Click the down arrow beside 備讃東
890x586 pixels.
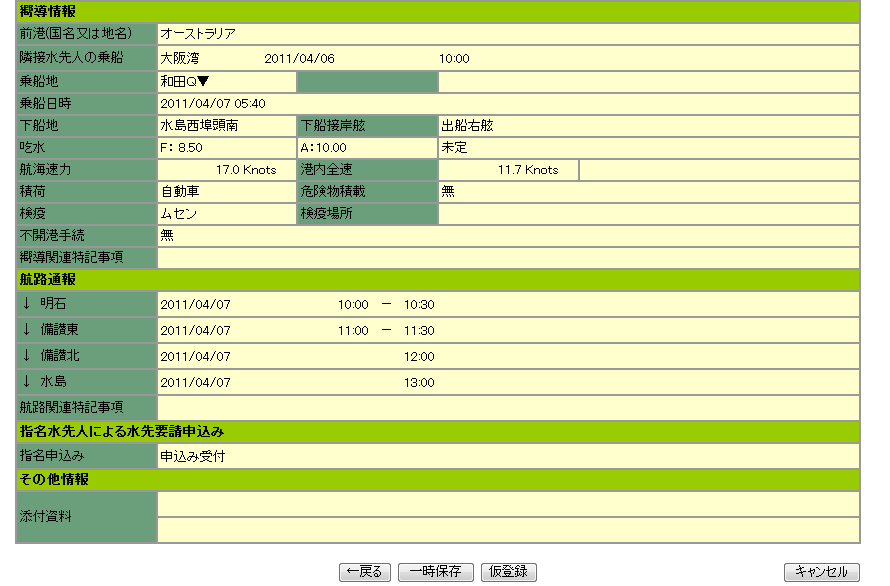coord(27,330)
